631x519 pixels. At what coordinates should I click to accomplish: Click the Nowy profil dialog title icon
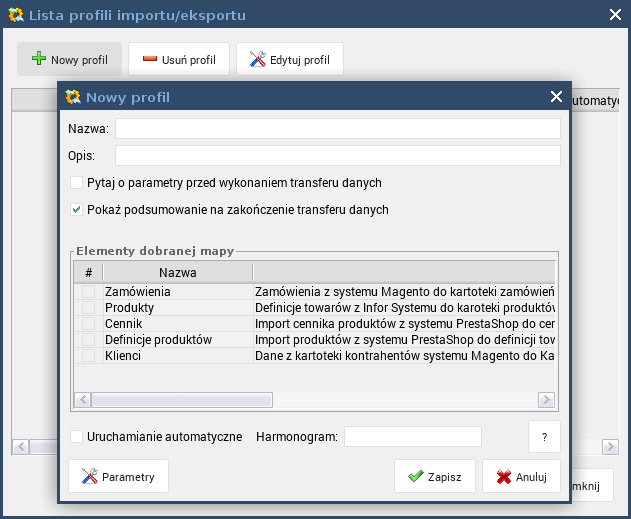[73, 97]
